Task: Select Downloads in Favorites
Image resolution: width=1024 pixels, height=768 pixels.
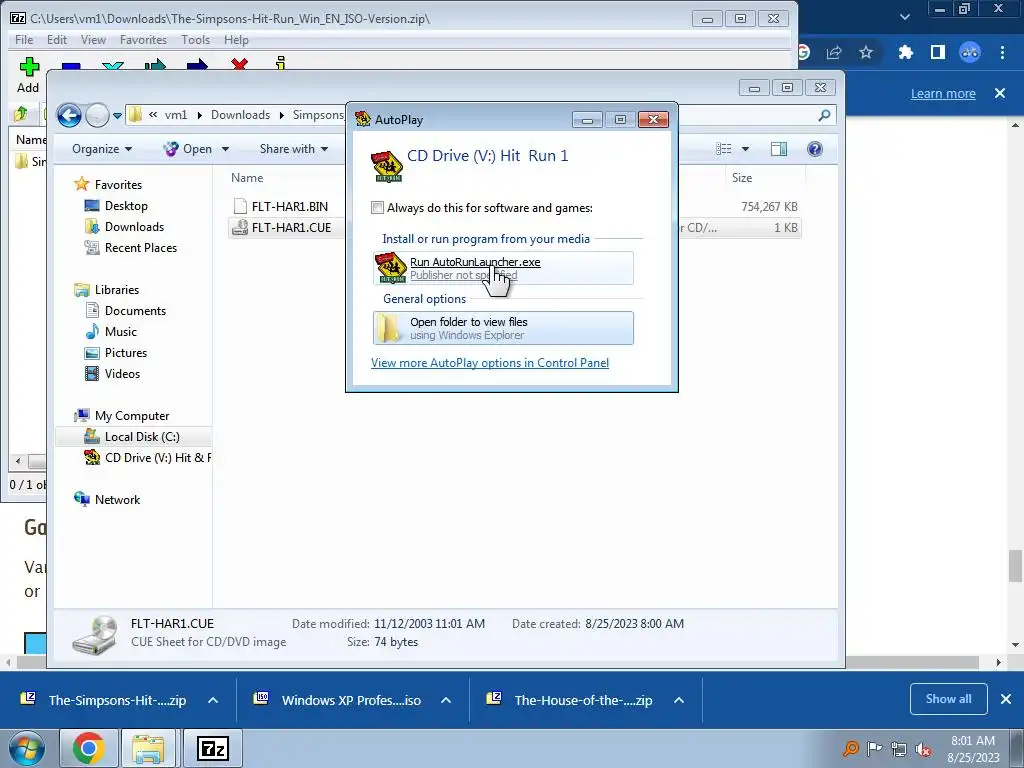Action: click(134, 227)
